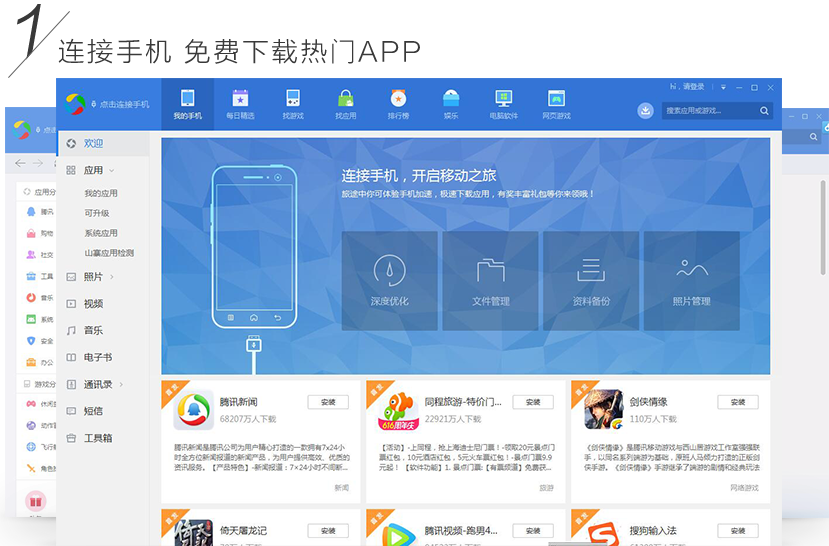Click the 视频 sidebar icon
This screenshot has height=546, width=829.
71,303
